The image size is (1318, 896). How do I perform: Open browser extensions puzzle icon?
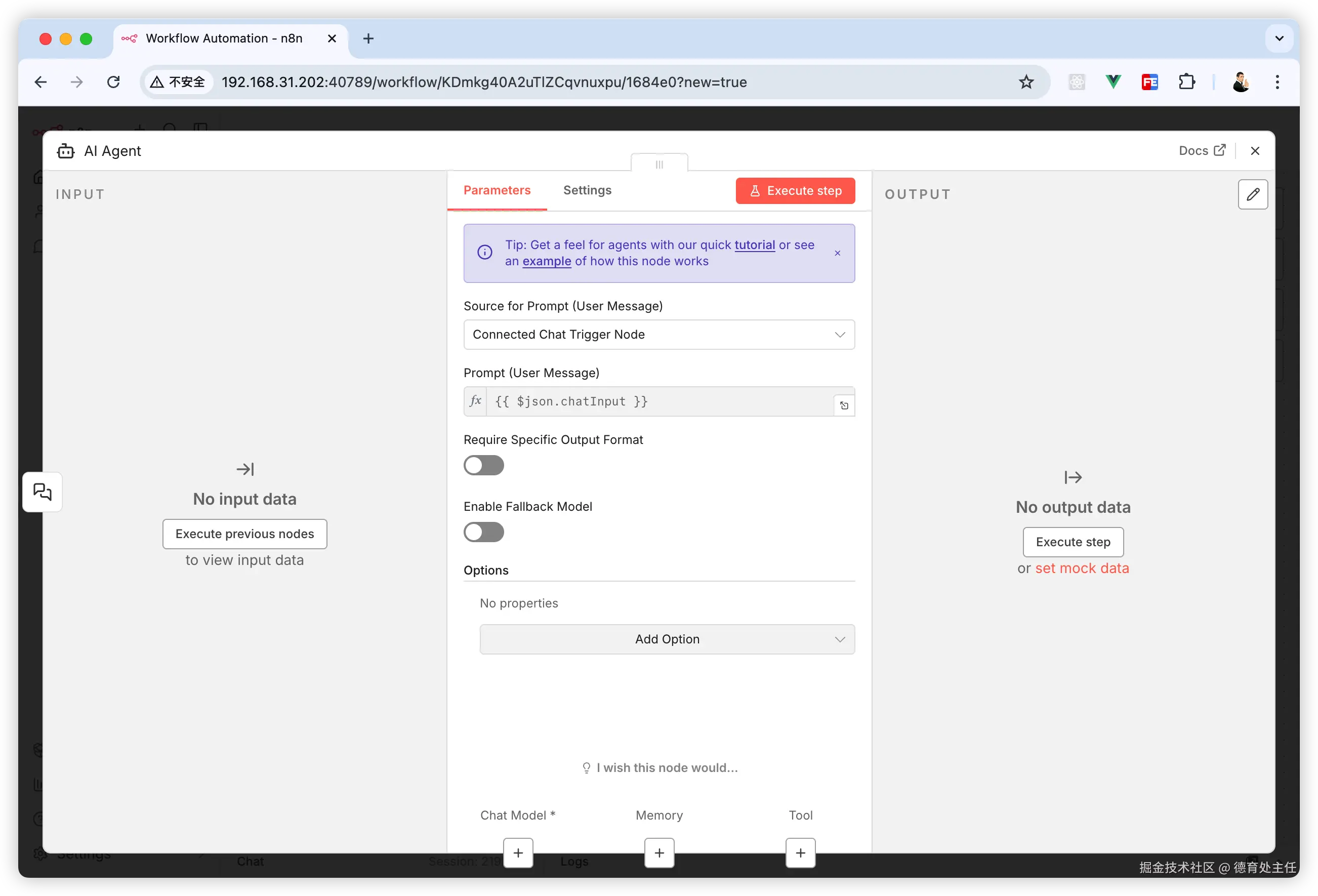(x=1186, y=82)
